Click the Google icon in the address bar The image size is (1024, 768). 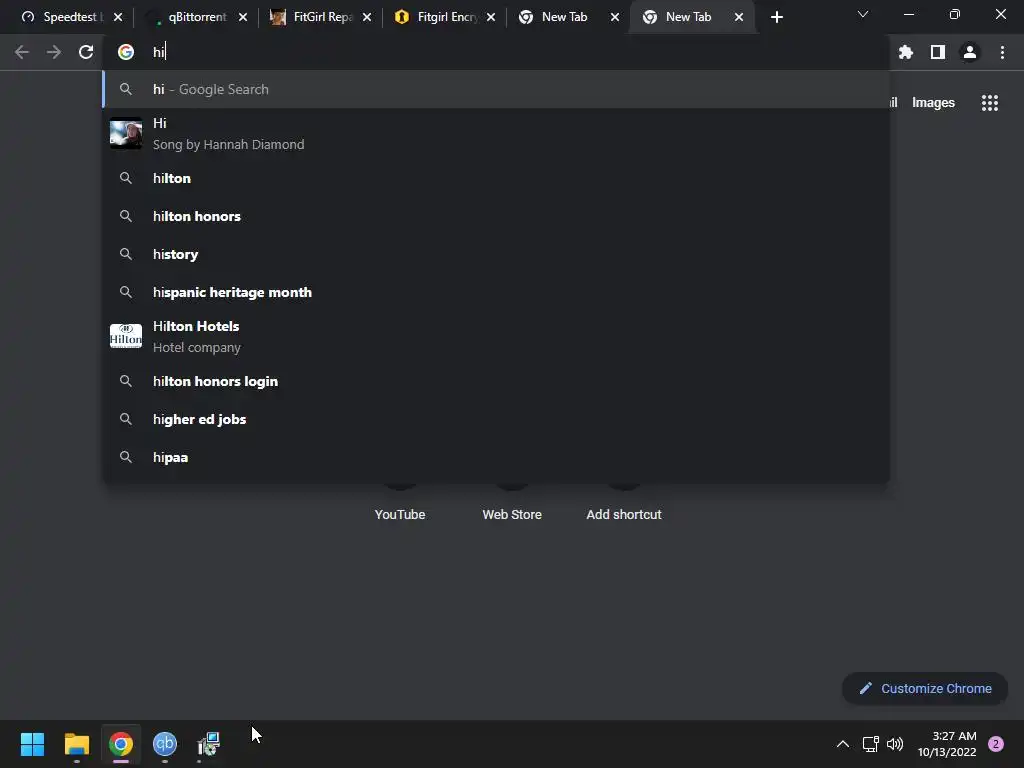(x=126, y=52)
